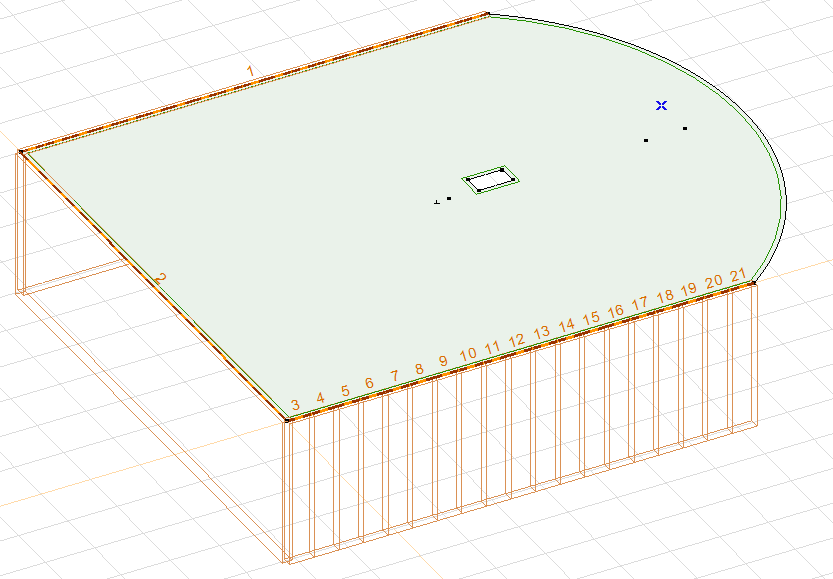The height and width of the screenshot is (579, 833).
Task: Select edge label number 21
Action: tap(738, 275)
